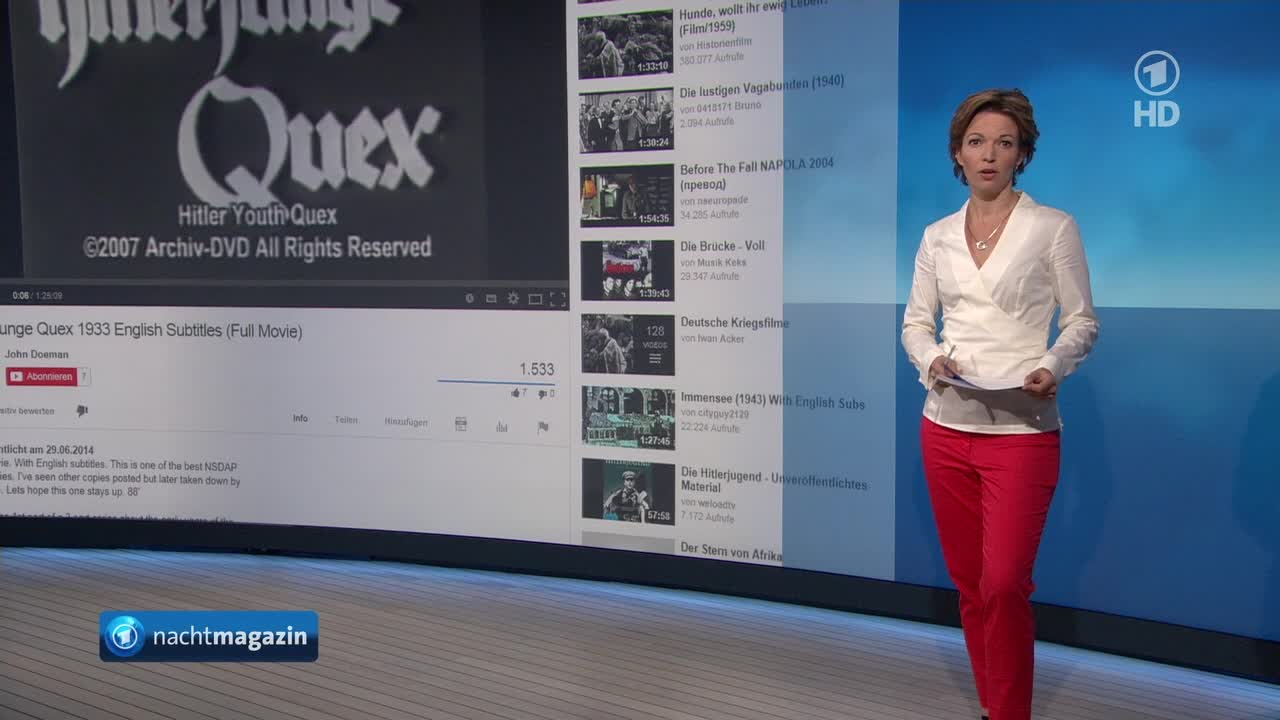The width and height of the screenshot is (1280, 720).
Task: Click the 1.533 view count
Action: (x=536, y=369)
